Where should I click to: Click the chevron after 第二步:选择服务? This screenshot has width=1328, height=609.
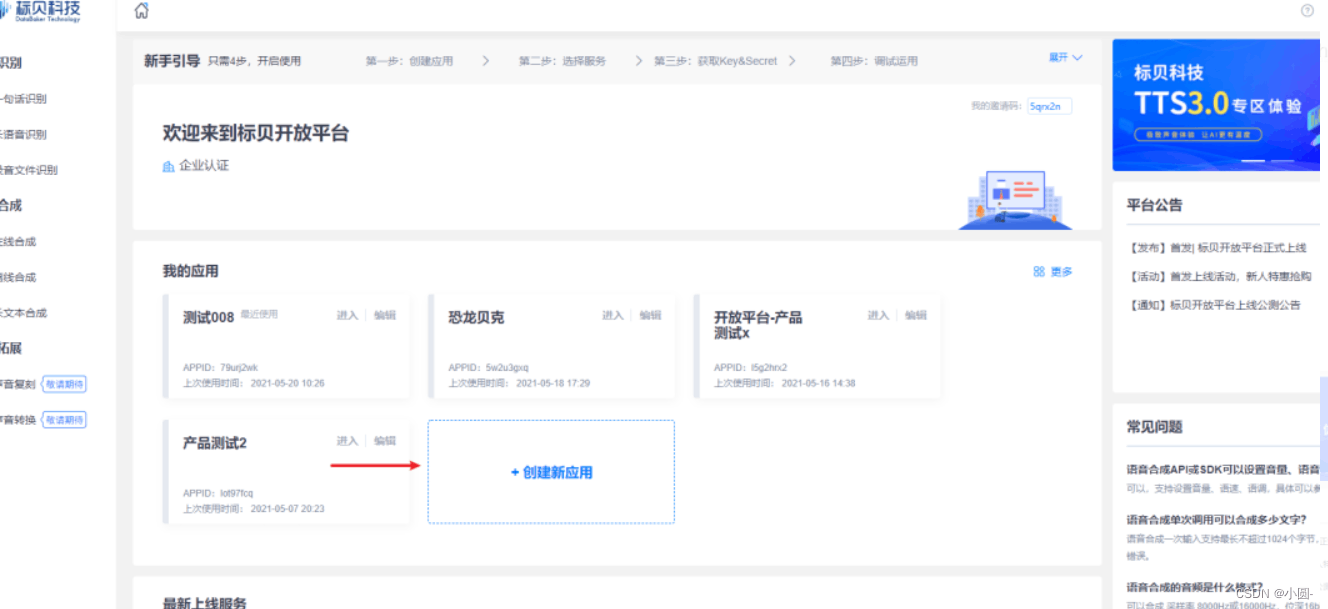[x=639, y=61]
